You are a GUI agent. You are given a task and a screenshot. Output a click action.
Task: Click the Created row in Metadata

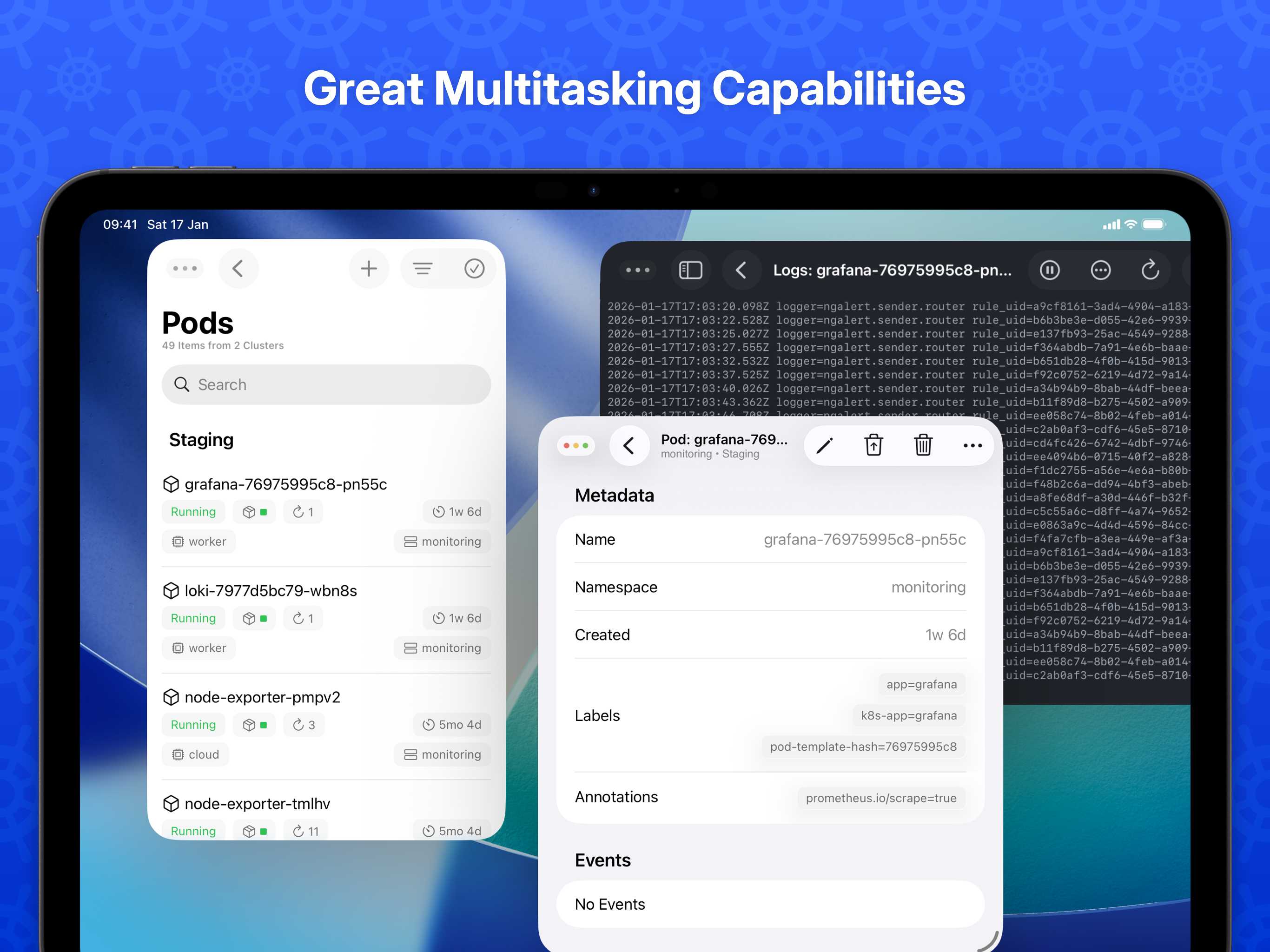(x=770, y=635)
